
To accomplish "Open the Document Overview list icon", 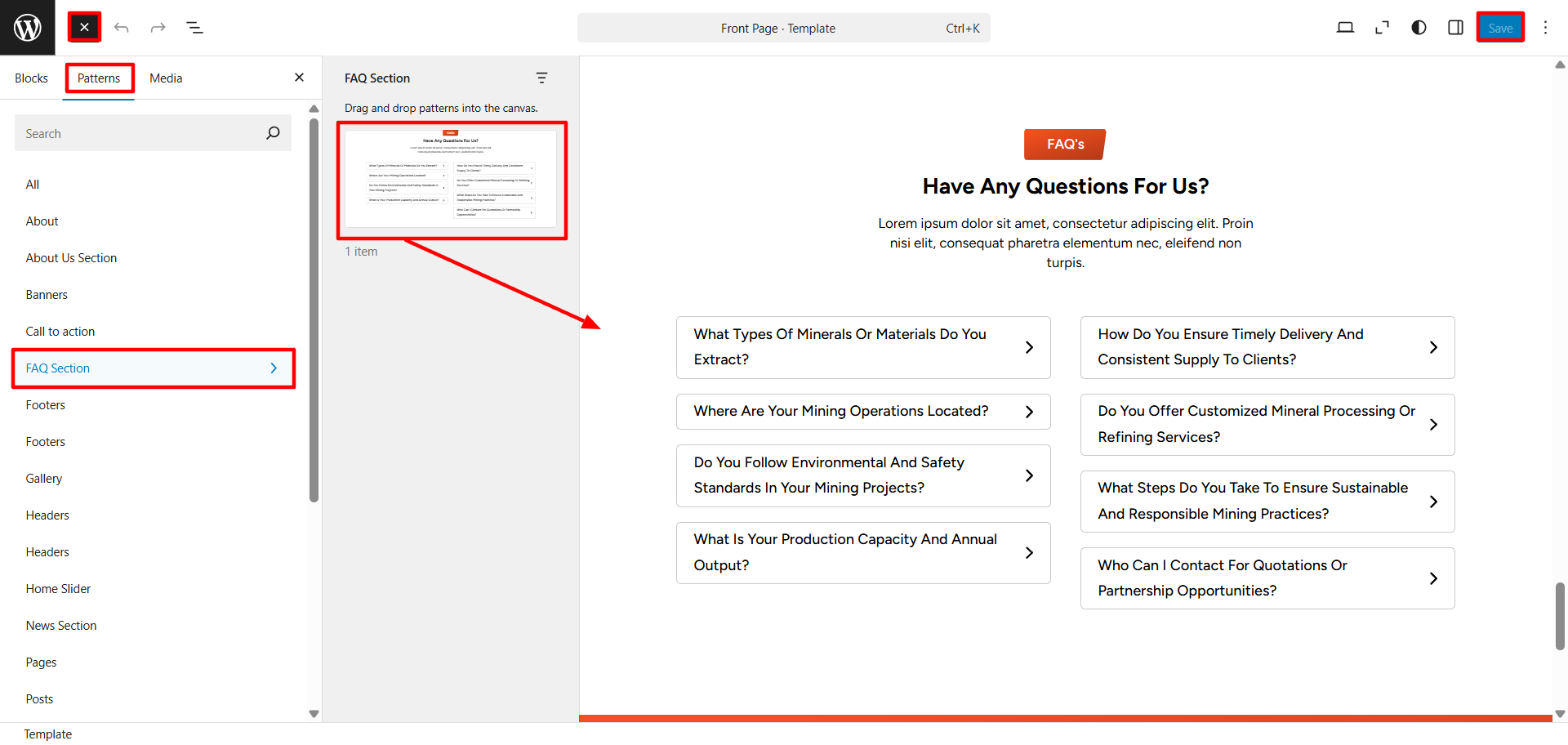I will point(194,28).
